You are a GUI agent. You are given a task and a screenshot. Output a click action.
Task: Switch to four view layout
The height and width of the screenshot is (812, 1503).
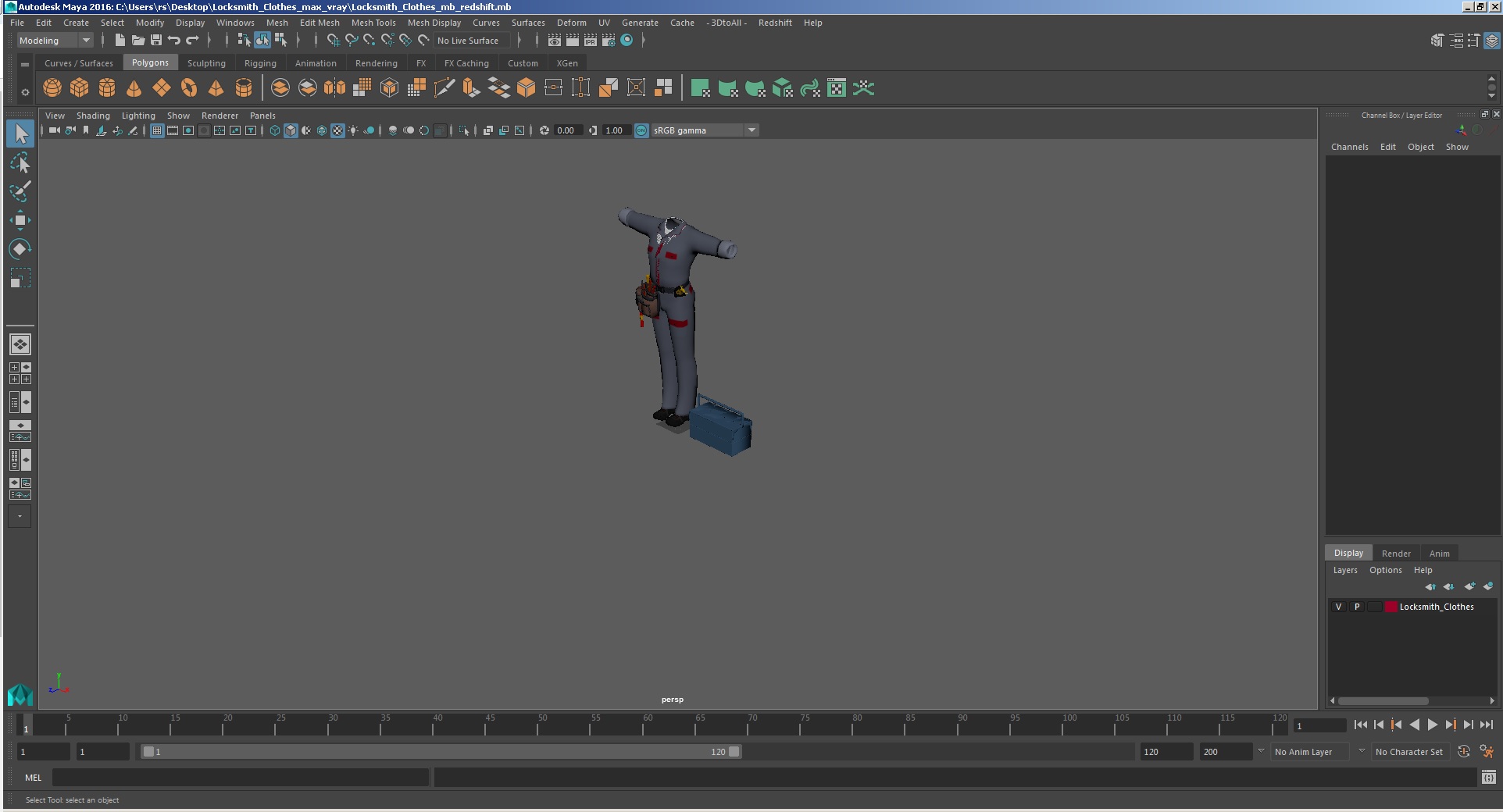coord(20,373)
